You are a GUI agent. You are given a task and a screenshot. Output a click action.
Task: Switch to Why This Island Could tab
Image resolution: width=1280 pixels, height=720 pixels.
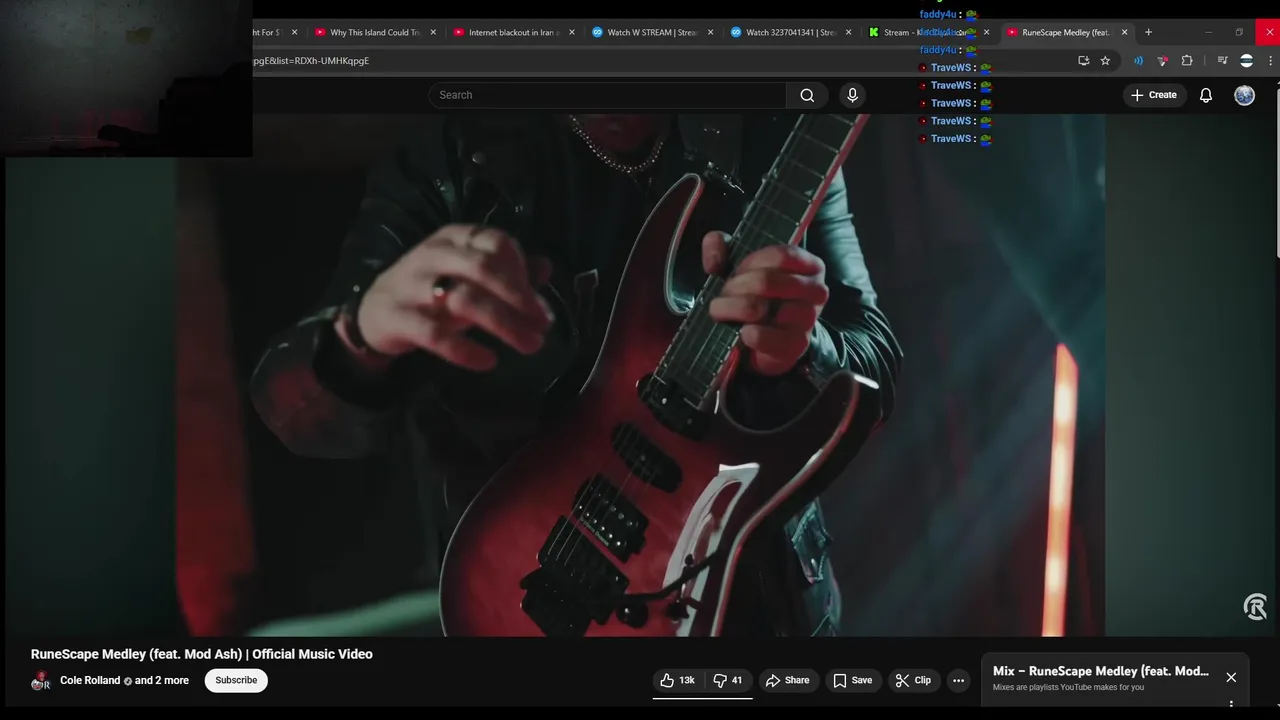(x=375, y=32)
